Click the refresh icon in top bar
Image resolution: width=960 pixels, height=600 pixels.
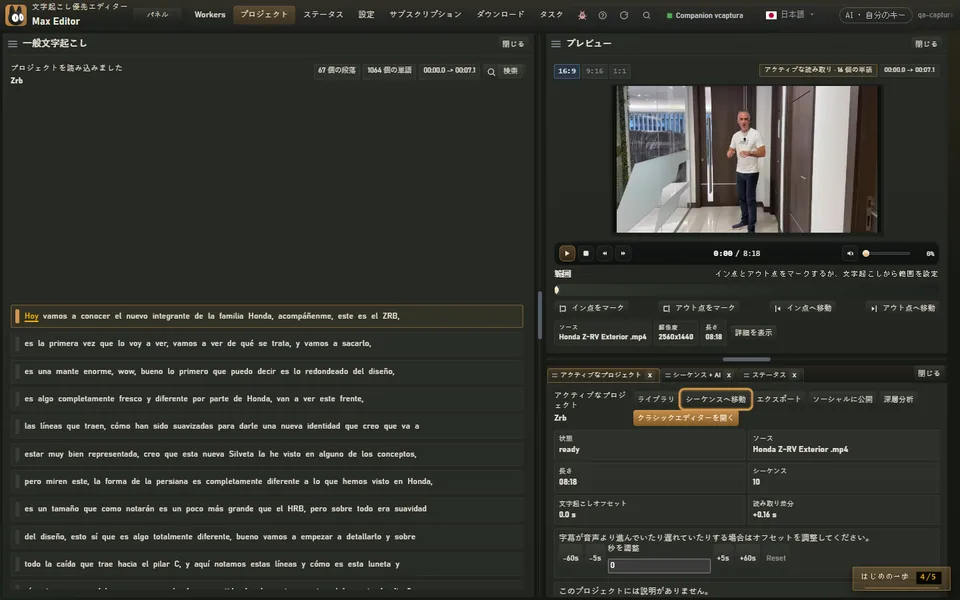coord(624,15)
